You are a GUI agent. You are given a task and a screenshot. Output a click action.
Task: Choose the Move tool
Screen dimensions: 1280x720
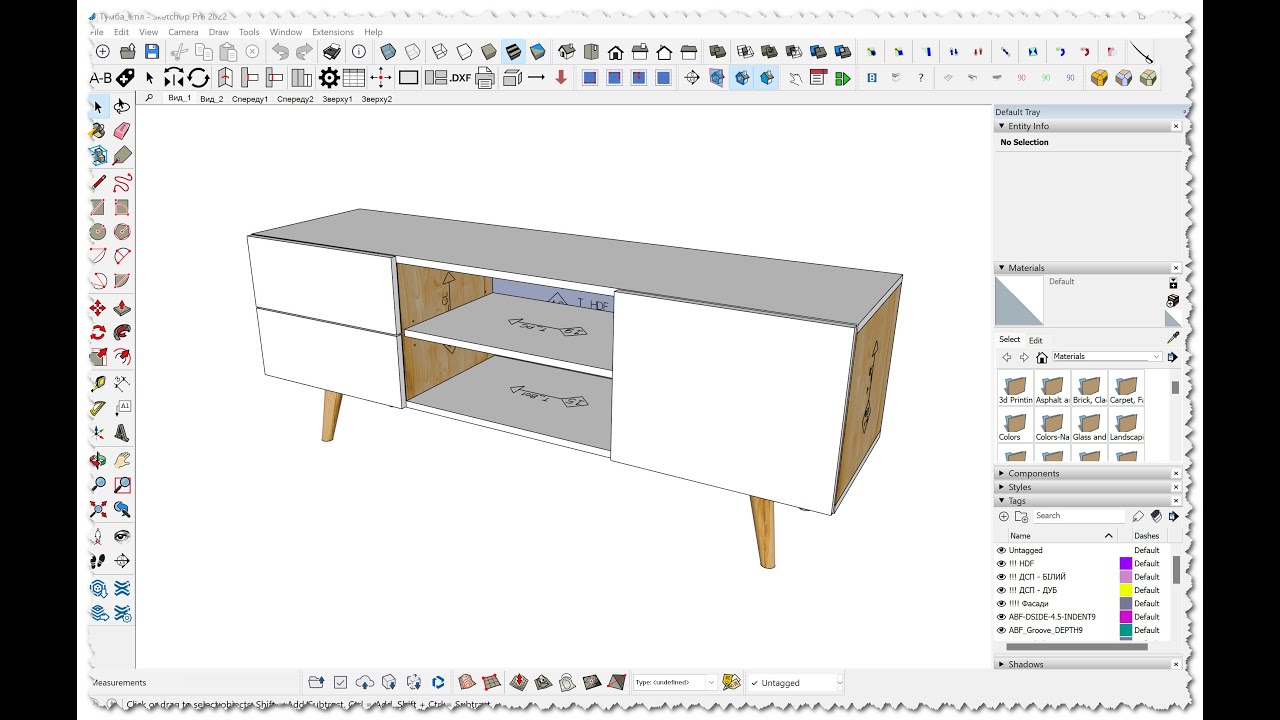(98, 308)
